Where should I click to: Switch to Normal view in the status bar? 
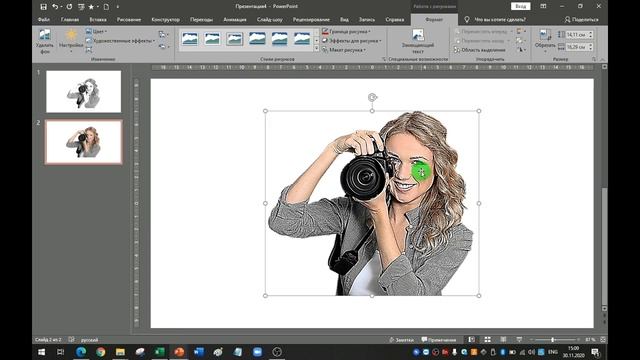point(471,340)
